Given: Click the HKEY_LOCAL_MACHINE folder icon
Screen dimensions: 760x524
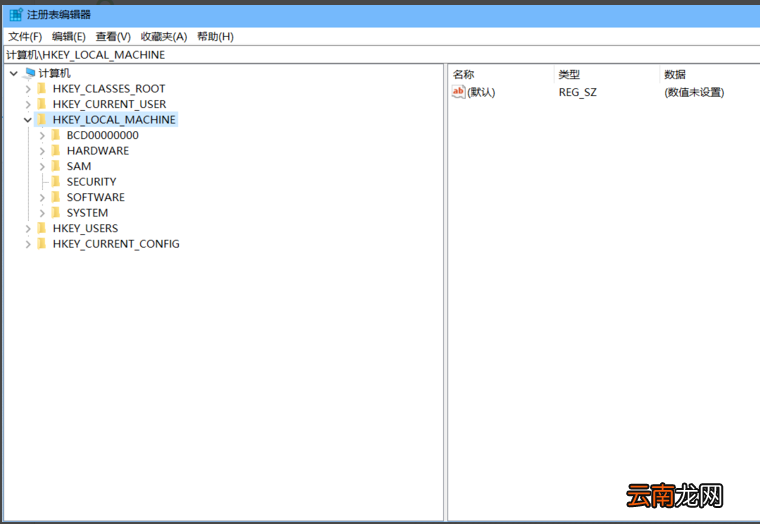Looking at the screenshot, I should point(42,120).
